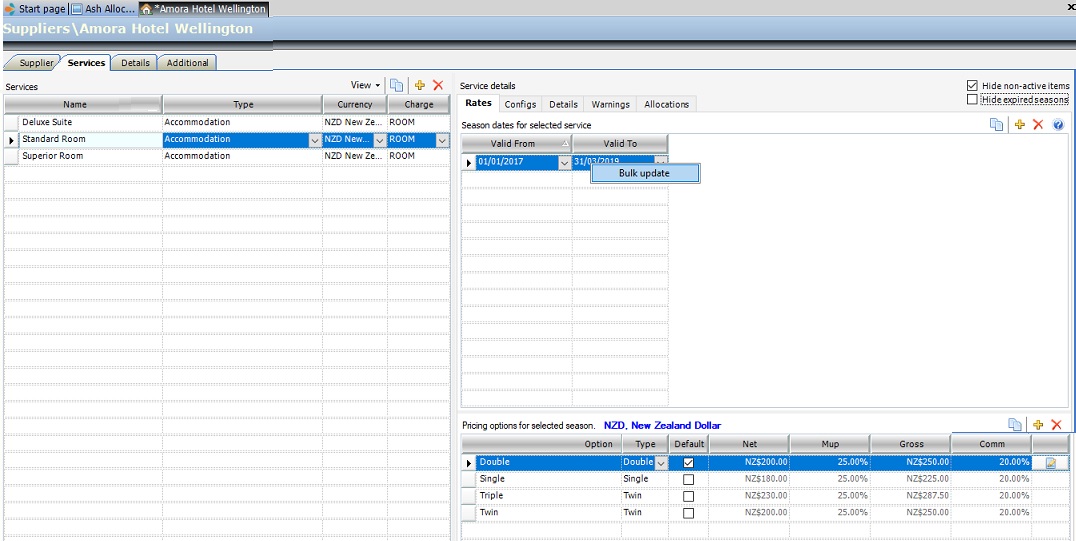The width and height of the screenshot is (1076, 541).
Task: Open the Valid From date dropdown
Action: 564,162
